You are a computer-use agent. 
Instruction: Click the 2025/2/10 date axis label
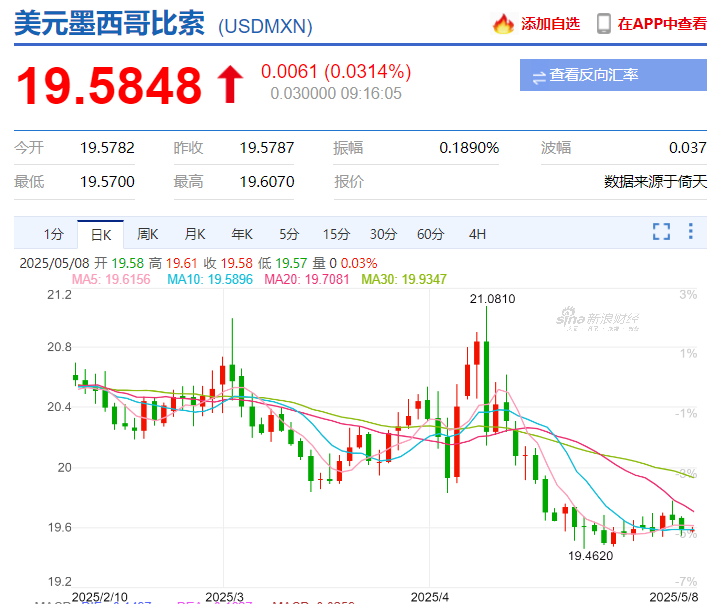100,597
